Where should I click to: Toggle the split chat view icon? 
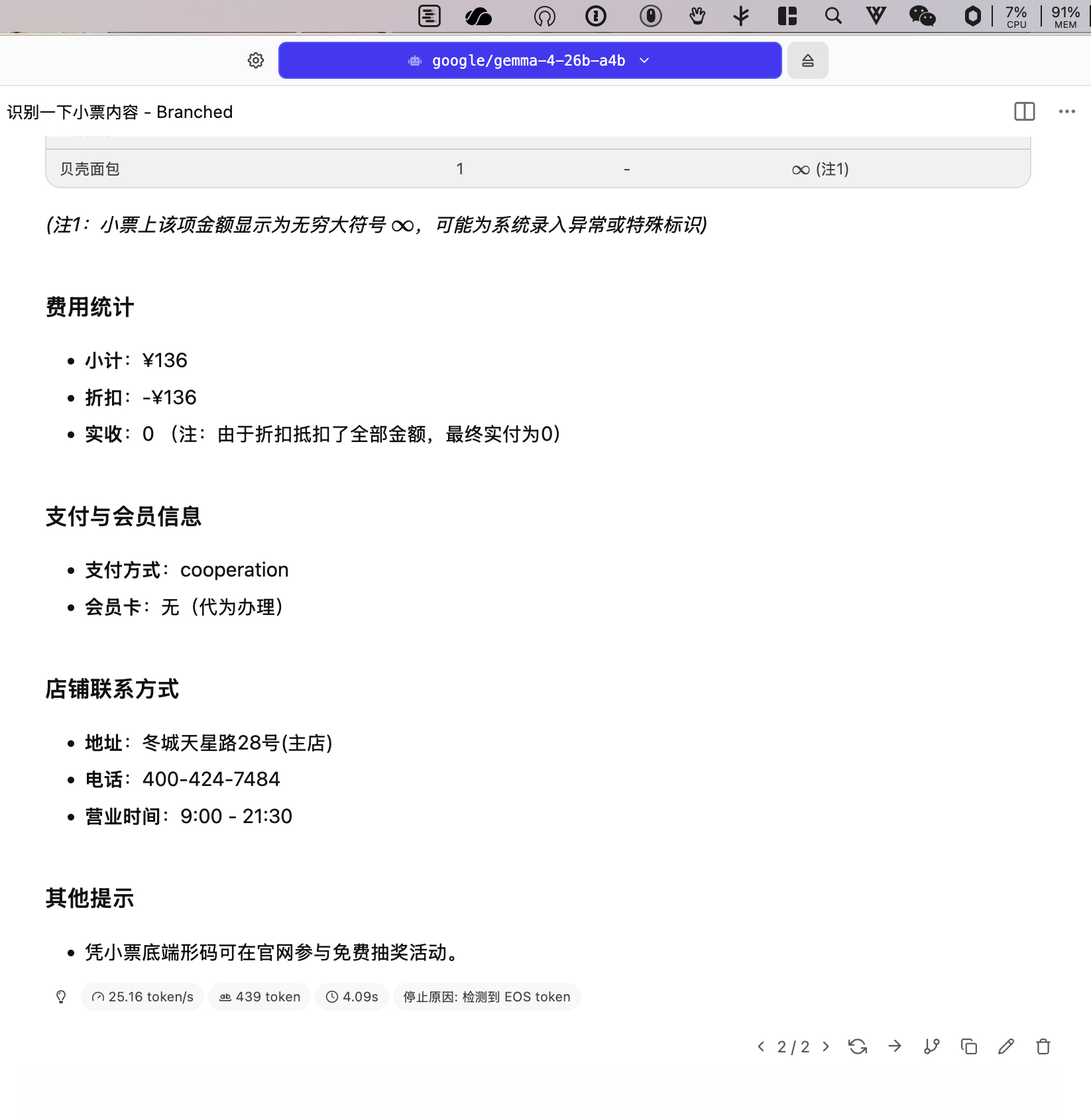pos(1024,111)
